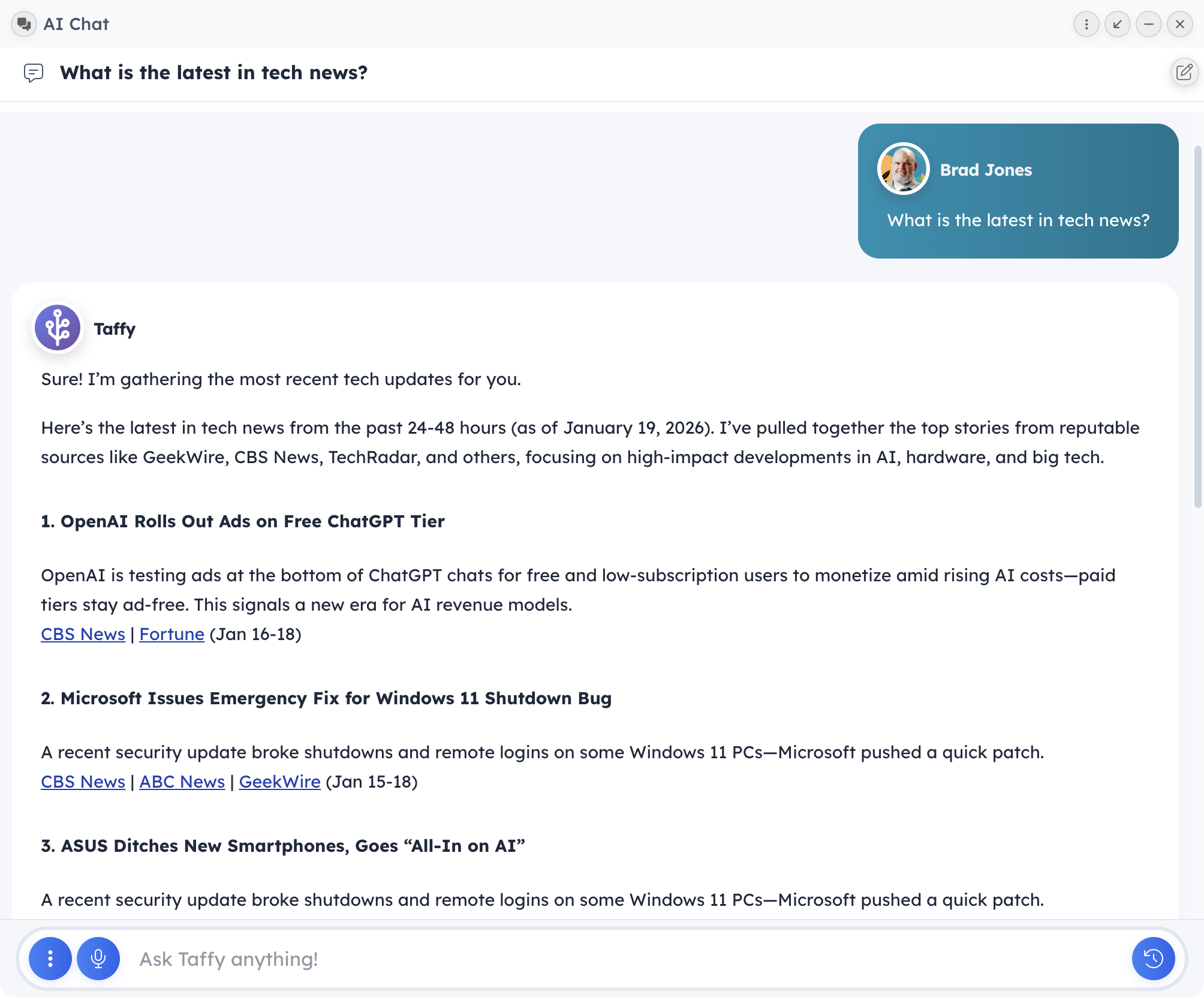Open the Fortune source link
The height and width of the screenshot is (997, 1204).
(171, 634)
